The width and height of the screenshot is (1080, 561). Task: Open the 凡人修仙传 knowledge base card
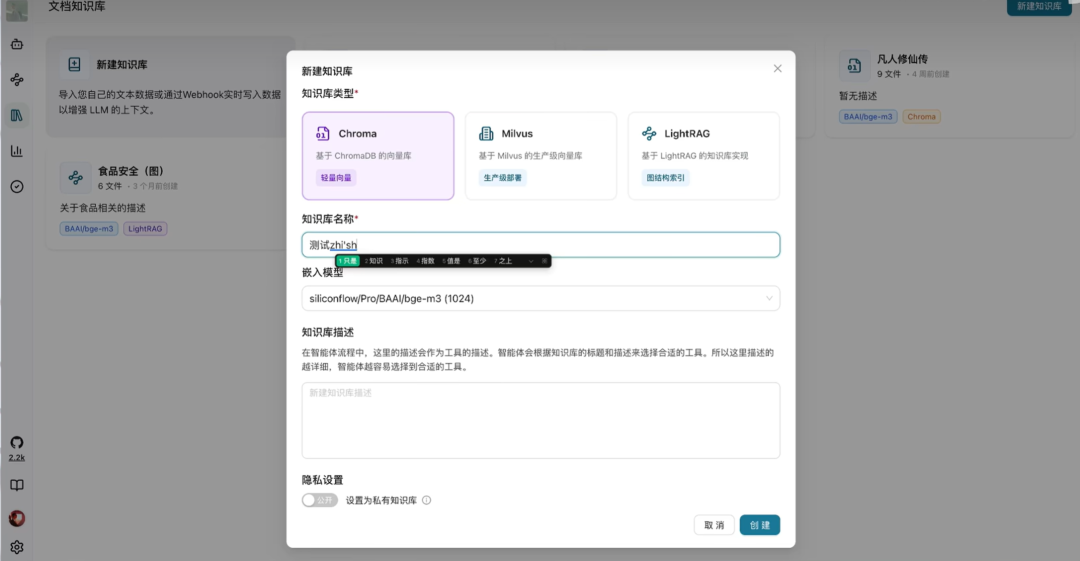click(x=951, y=86)
